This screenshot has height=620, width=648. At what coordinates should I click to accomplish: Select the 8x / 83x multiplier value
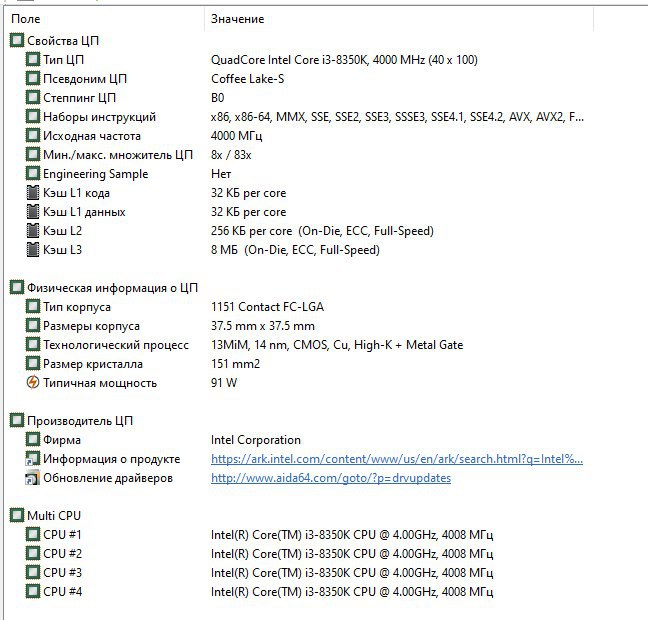tap(231, 155)
